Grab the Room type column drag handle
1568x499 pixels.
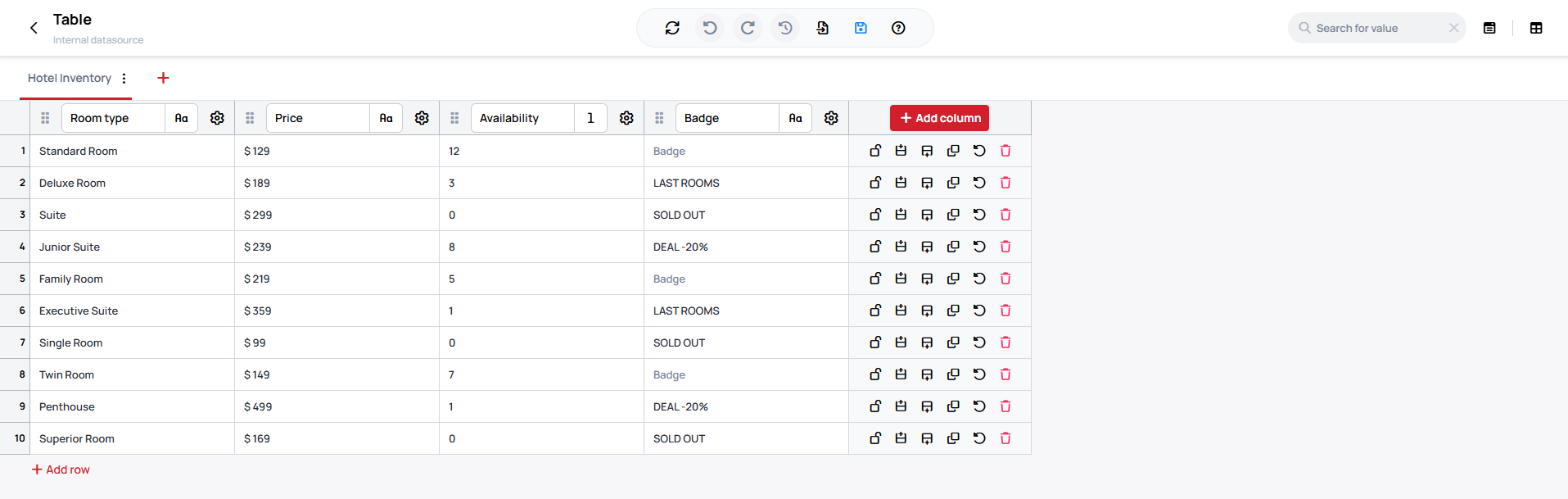point(45,118)
